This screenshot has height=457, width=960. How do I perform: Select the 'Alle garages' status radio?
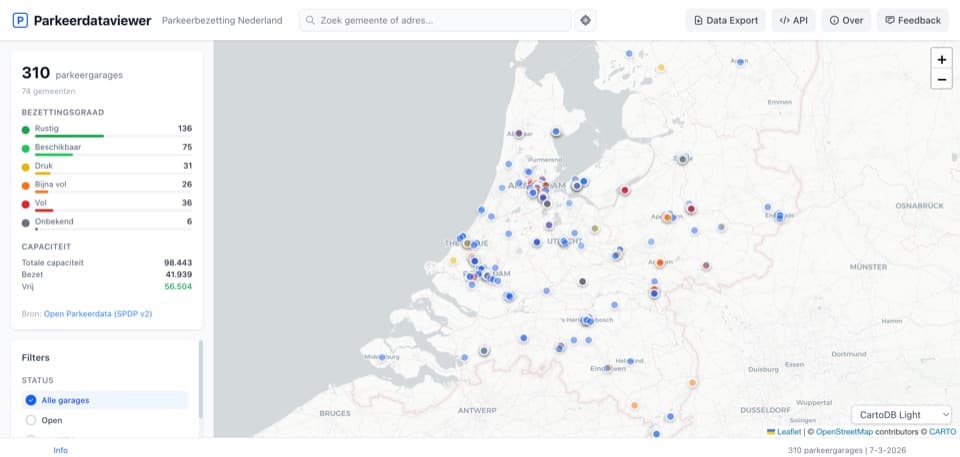click(x=31, y=400)
